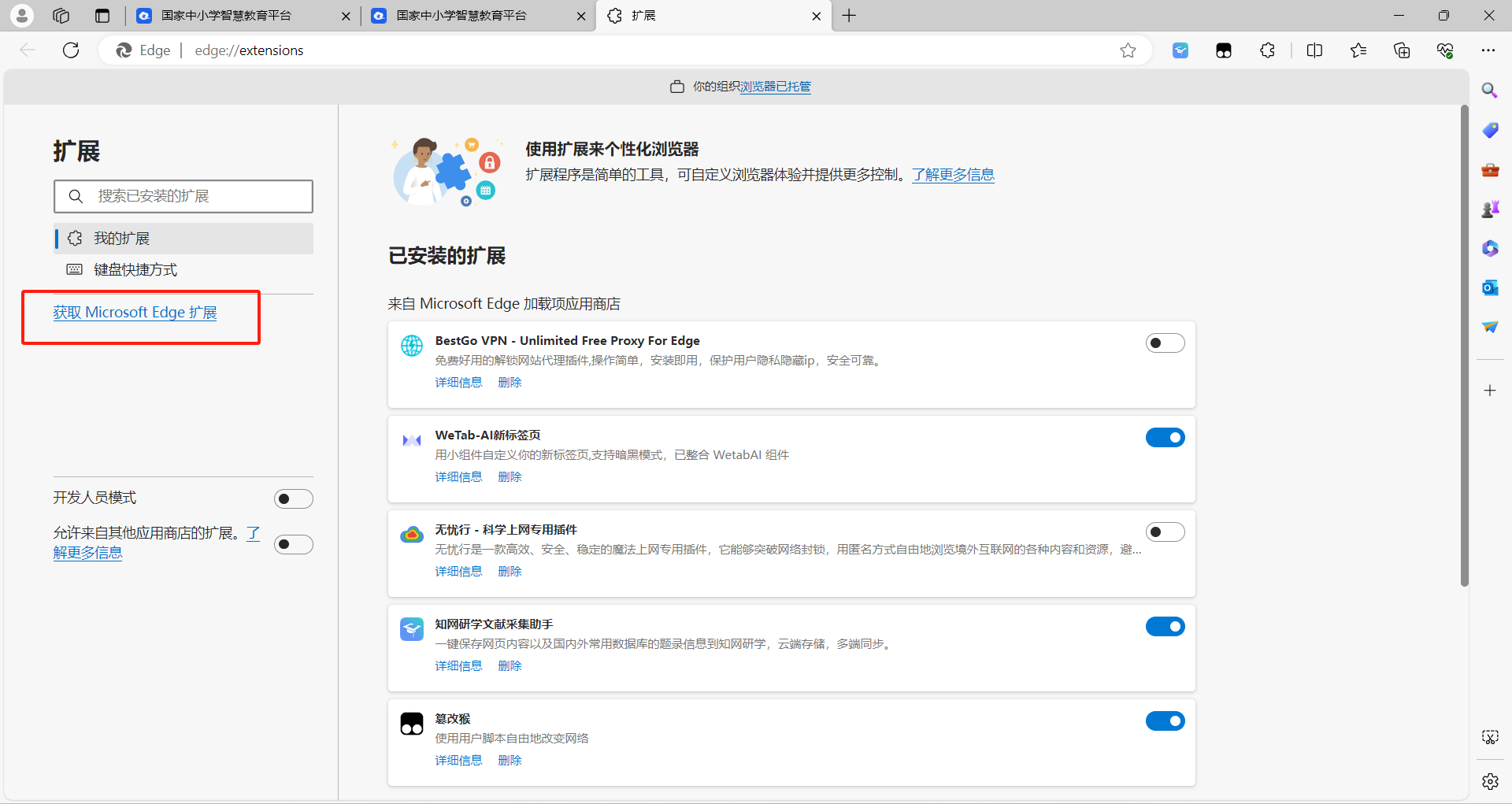Enable the 无忧行 extension toggle
Screen dimensions: 1512x804
pyautogui.click(x=1165, y=532)
